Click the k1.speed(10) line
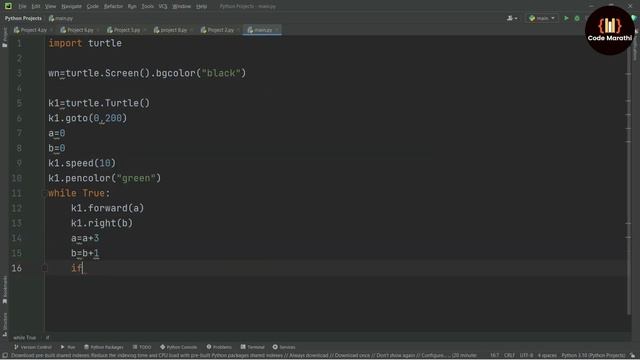Viewport: 640px width, 360px height. [82, 163]
